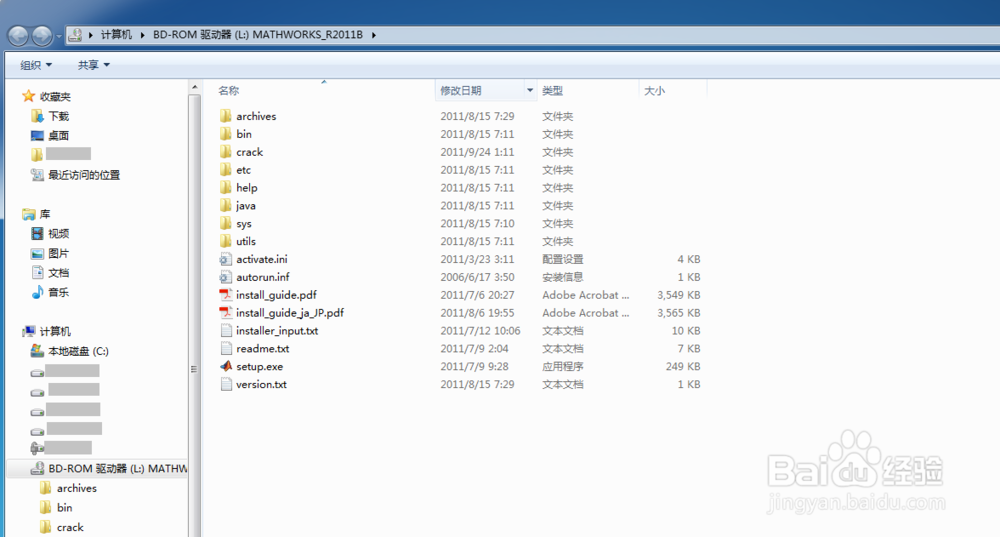
Task: Select BD-ROM 驱动器 (L:) MATHWORKS_R2011B breadcrumb
Action: pyautogui.click(x=258, y=34)
